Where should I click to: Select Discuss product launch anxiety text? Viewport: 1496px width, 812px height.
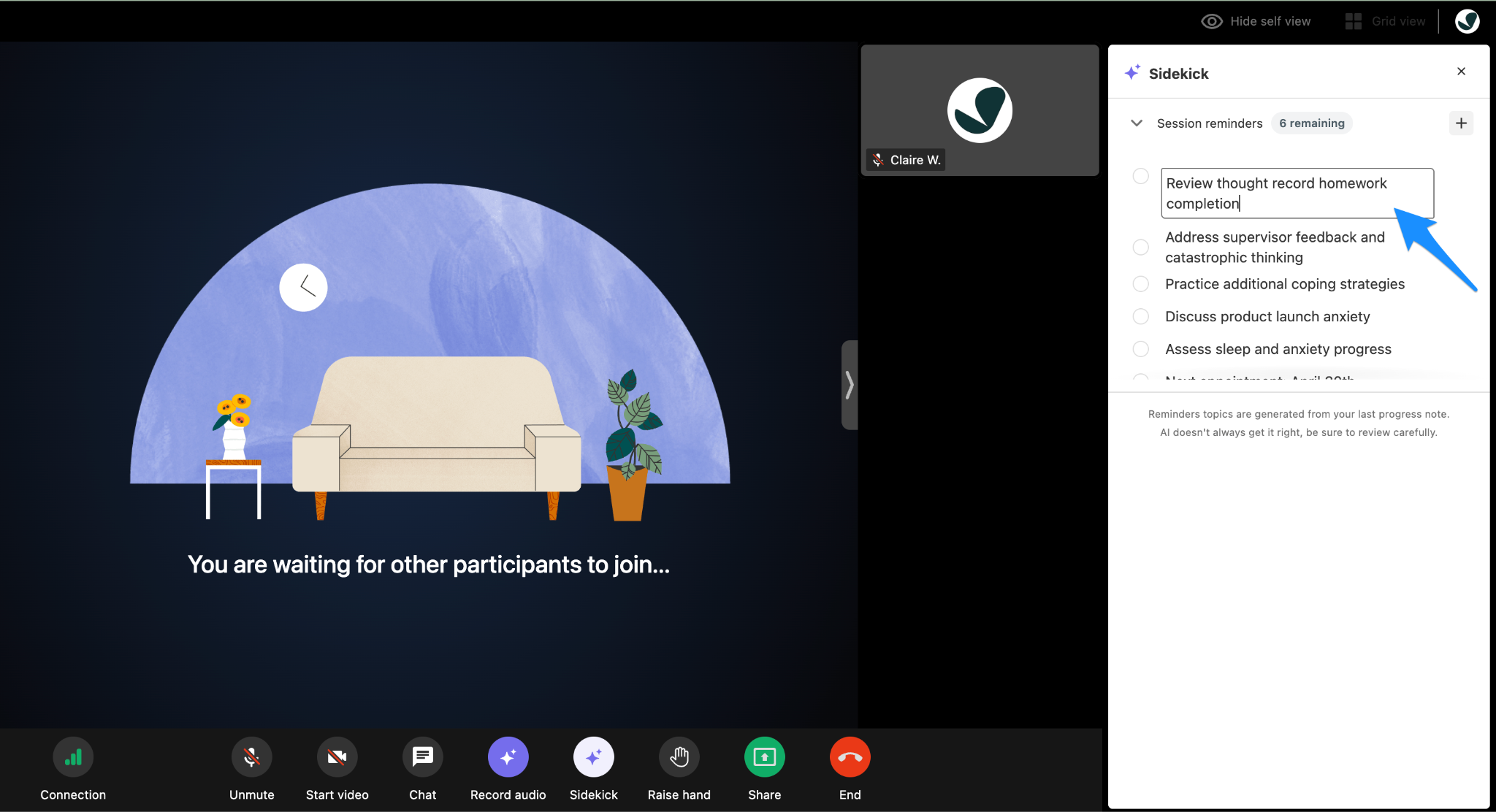(x=1267, y=316)
